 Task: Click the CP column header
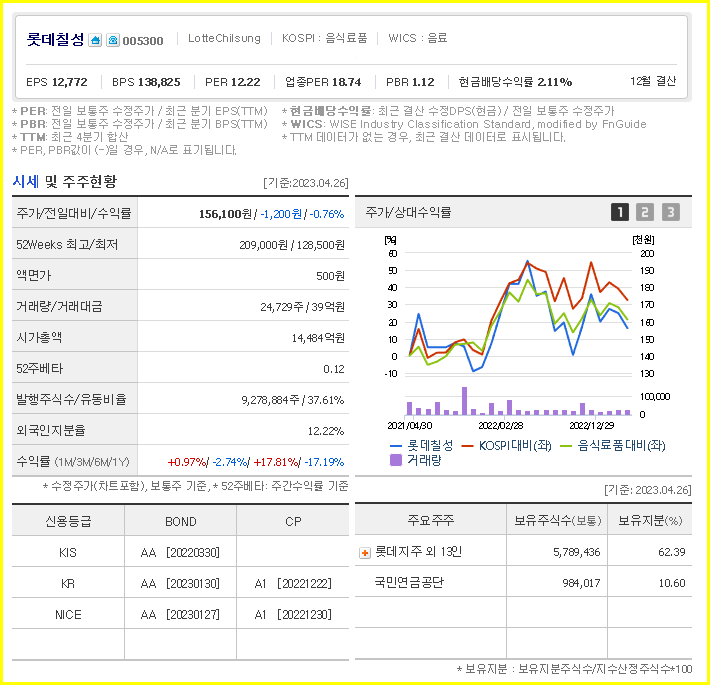tap(293, 522)
